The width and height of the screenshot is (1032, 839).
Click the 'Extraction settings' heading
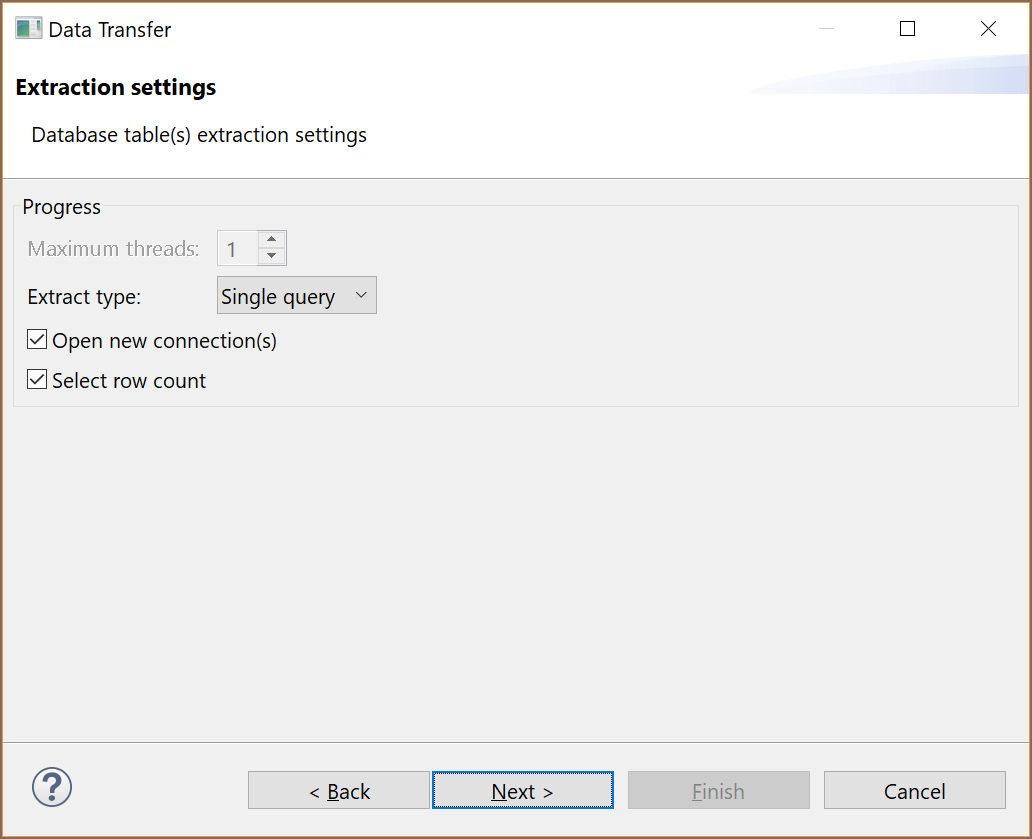[x=116, y=88]
